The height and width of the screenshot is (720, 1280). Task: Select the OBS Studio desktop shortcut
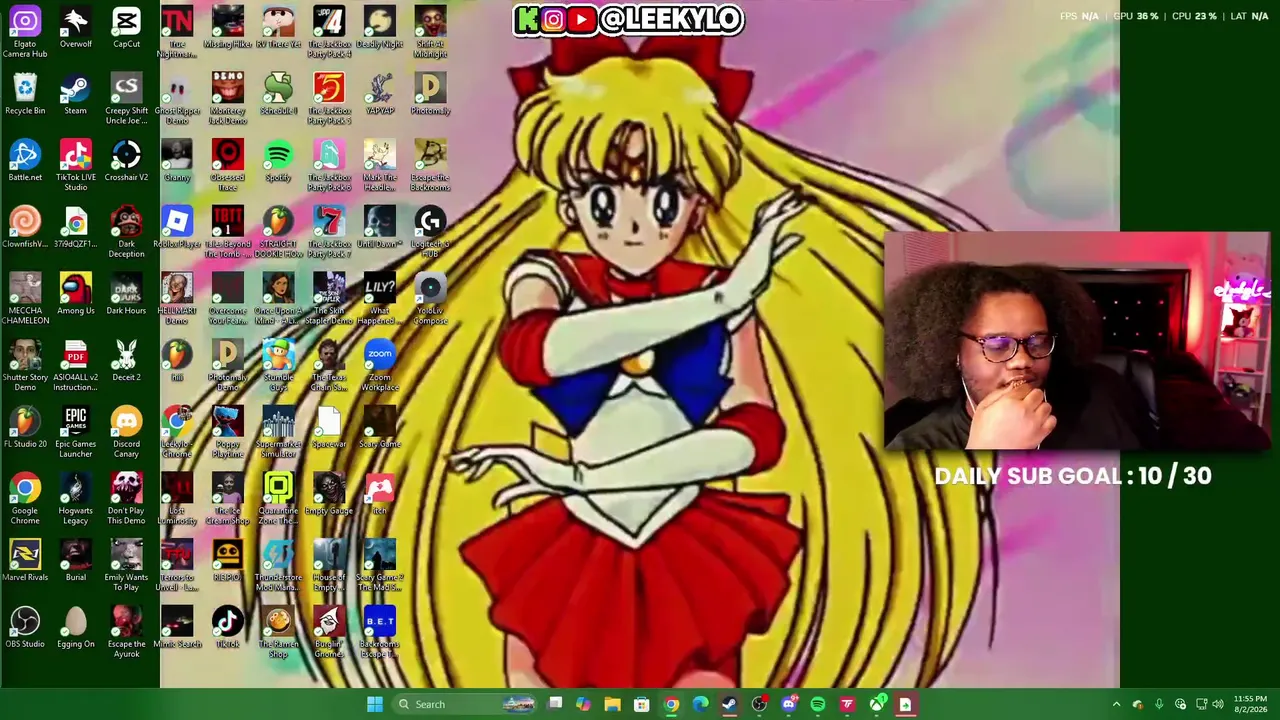click(25, 628)
